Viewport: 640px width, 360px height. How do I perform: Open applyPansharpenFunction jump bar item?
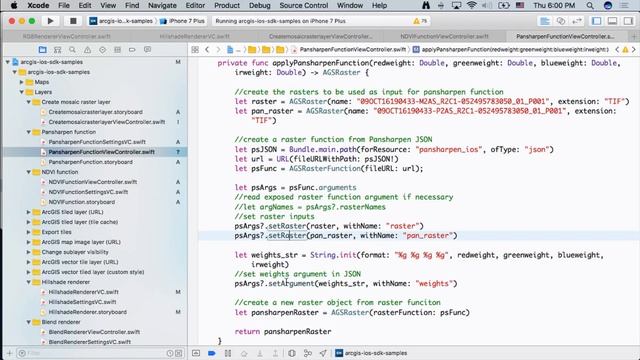pyautogui.click(x=511, y=50)
